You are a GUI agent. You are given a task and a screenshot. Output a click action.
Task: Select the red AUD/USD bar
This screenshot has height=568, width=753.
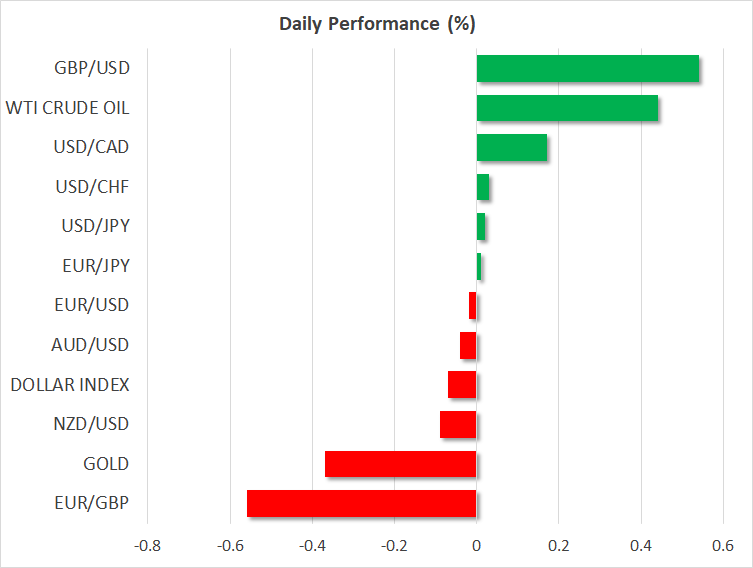[468, 345]
